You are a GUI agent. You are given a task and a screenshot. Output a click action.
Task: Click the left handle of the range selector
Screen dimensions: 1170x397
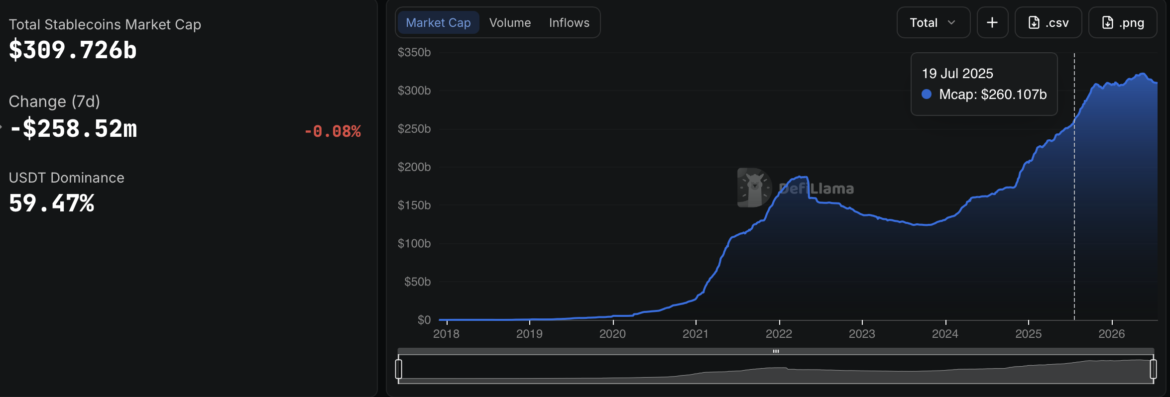pyautogui.click(x=398, y=369)
